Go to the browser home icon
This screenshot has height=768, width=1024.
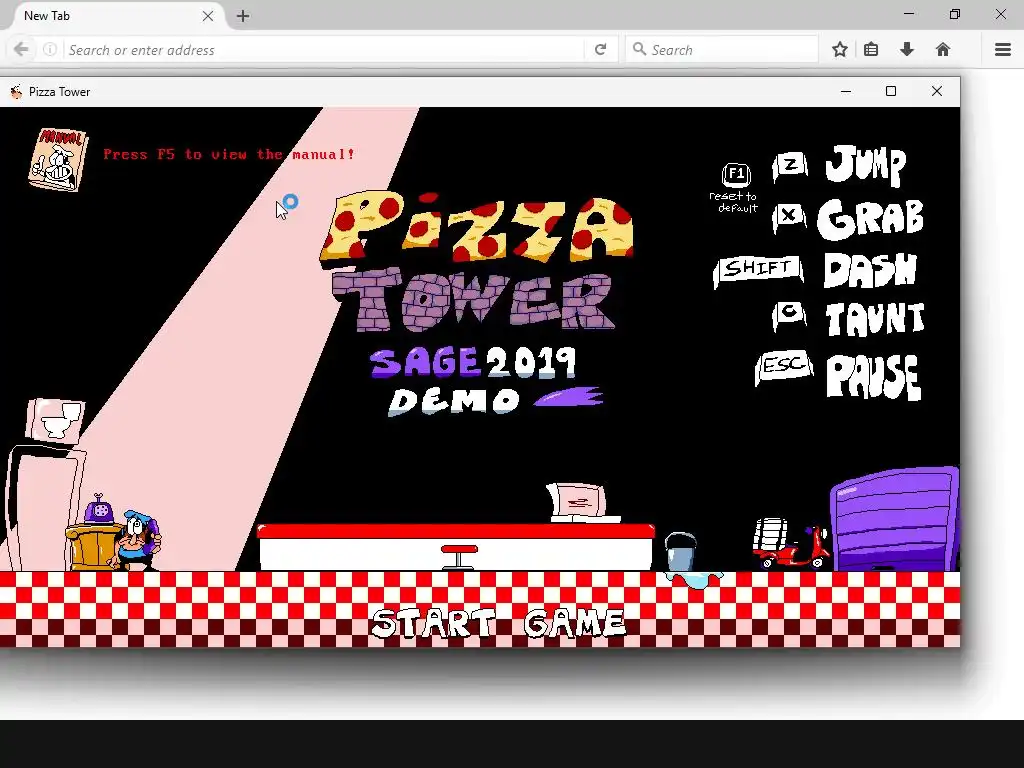(x=942, y=49)
